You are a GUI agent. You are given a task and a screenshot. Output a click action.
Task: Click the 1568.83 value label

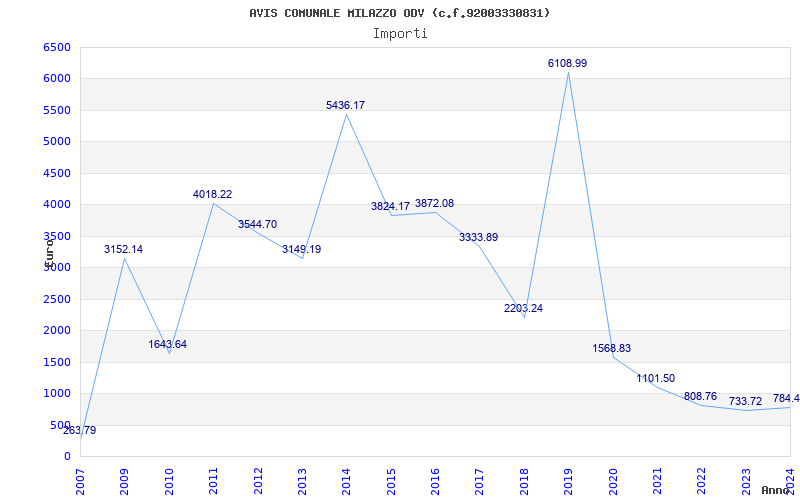coord(612,348)
